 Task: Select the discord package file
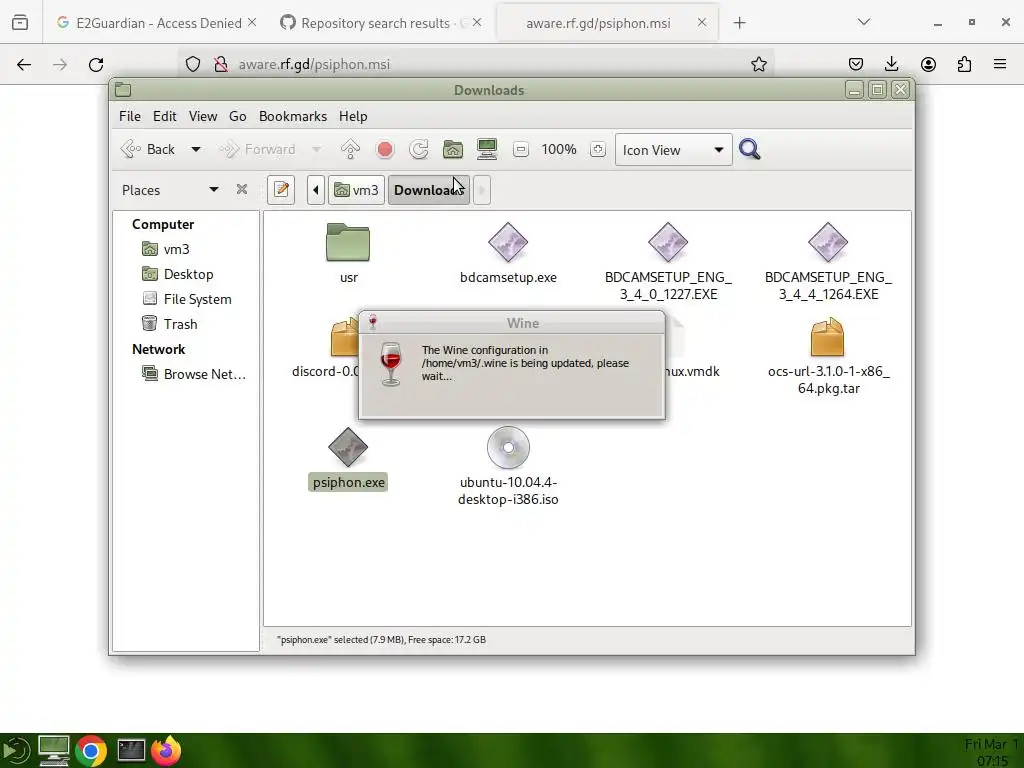325,348
